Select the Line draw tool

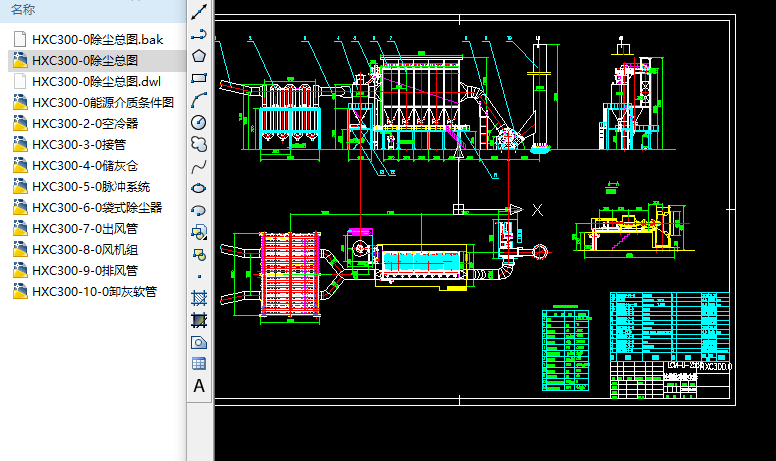click(199, 13)
